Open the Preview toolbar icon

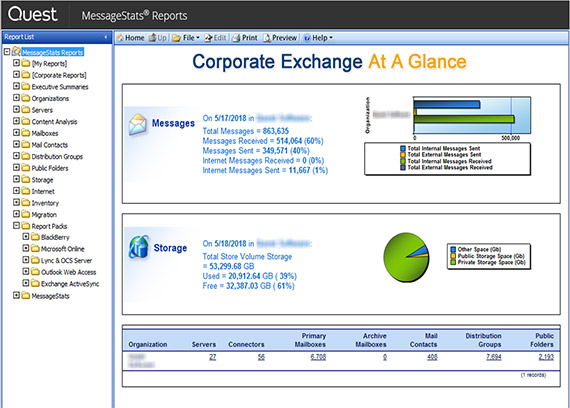click(267, 38)
